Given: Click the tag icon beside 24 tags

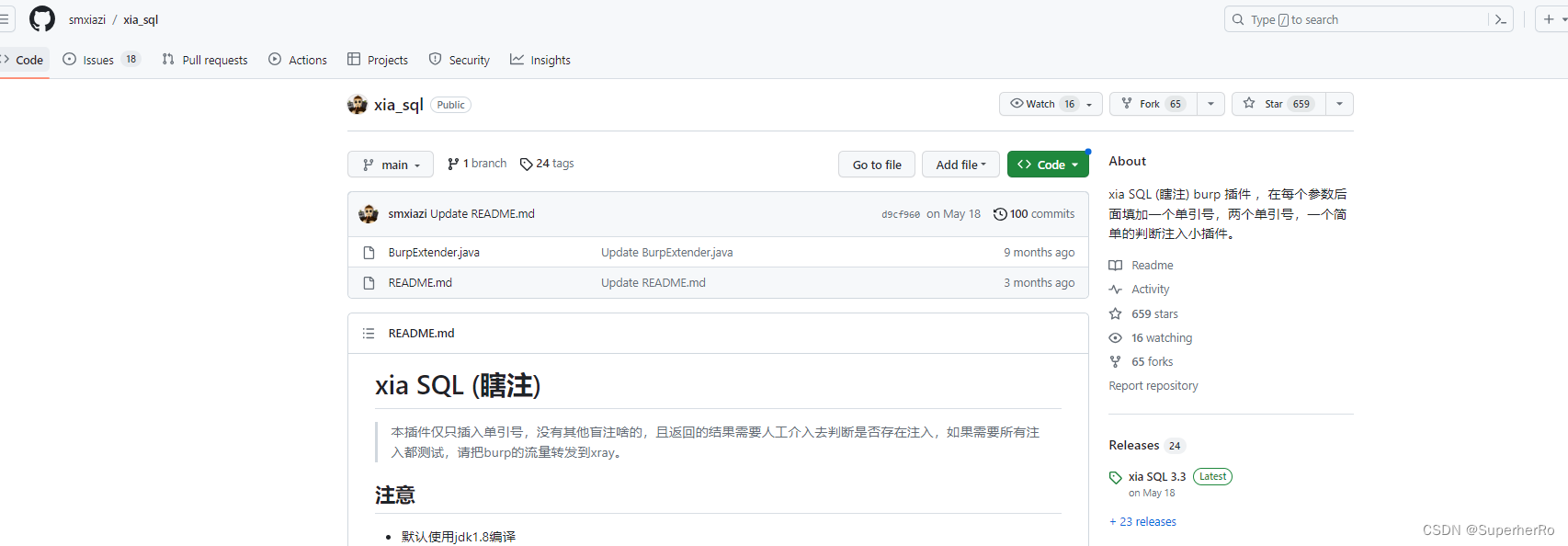Looking at the screenshot, I should (527, 165).
